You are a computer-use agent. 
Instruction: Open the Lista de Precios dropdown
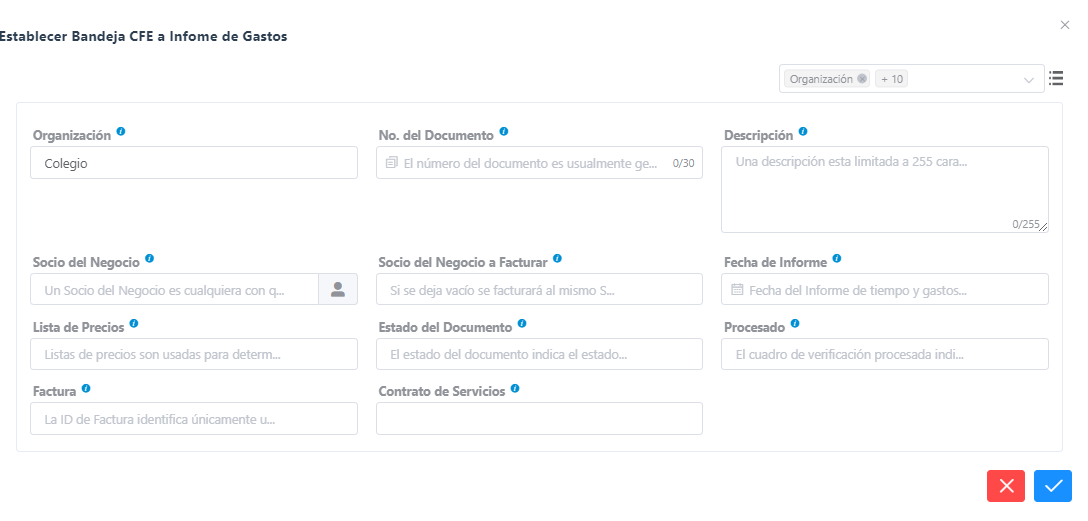[194, 354]
